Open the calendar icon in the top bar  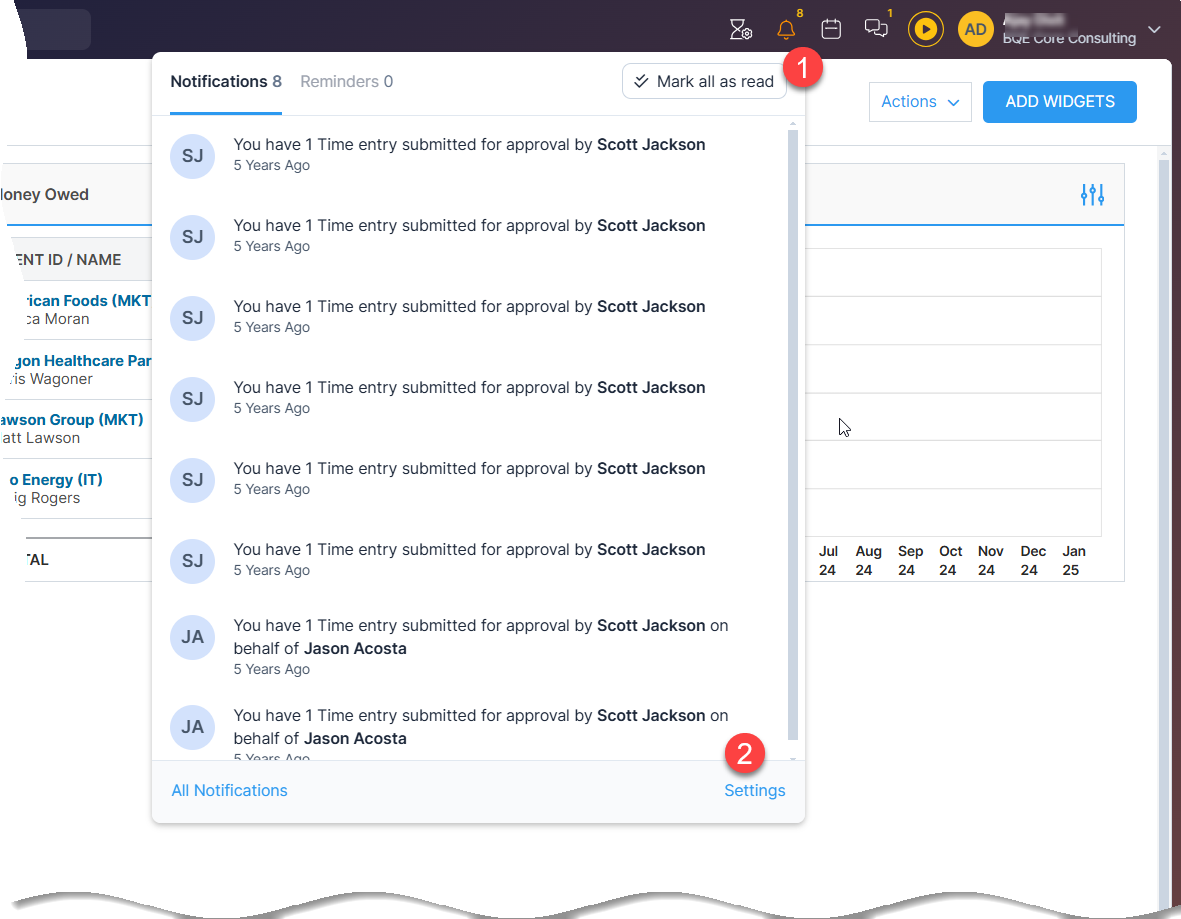pyautogui.click(x=831, y=29)
